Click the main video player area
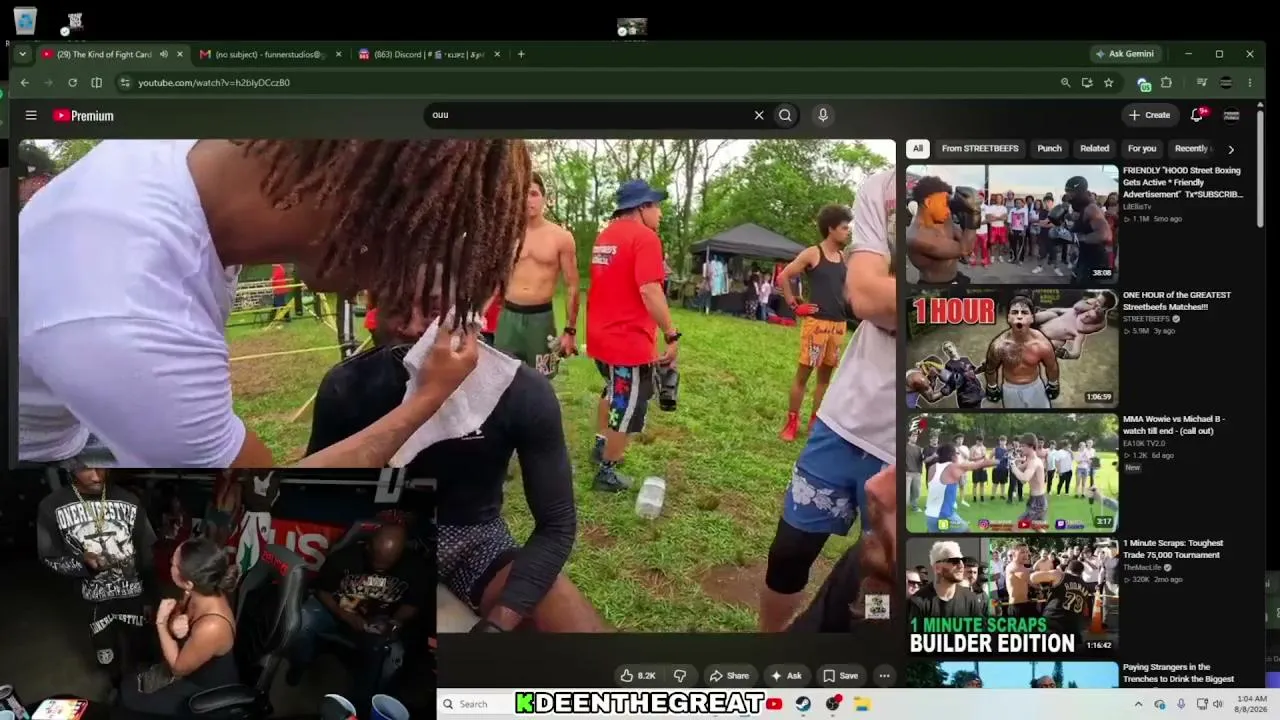 click(456, 385)
